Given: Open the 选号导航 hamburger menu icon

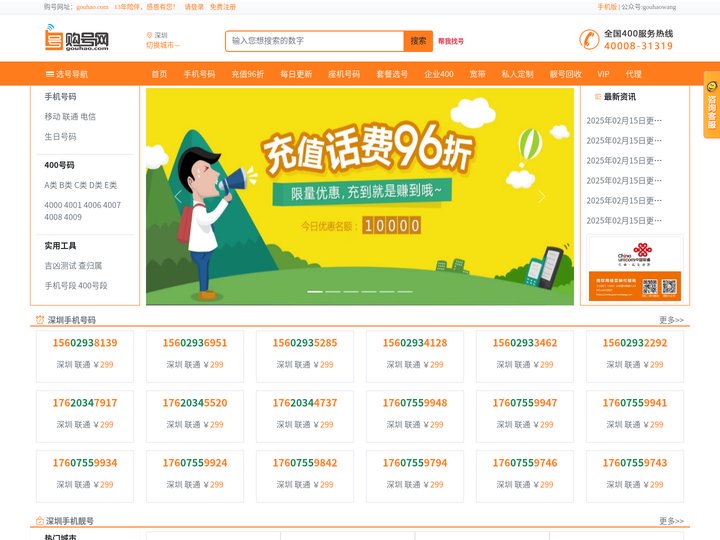Looking at the screenshot, I should 50,74.
